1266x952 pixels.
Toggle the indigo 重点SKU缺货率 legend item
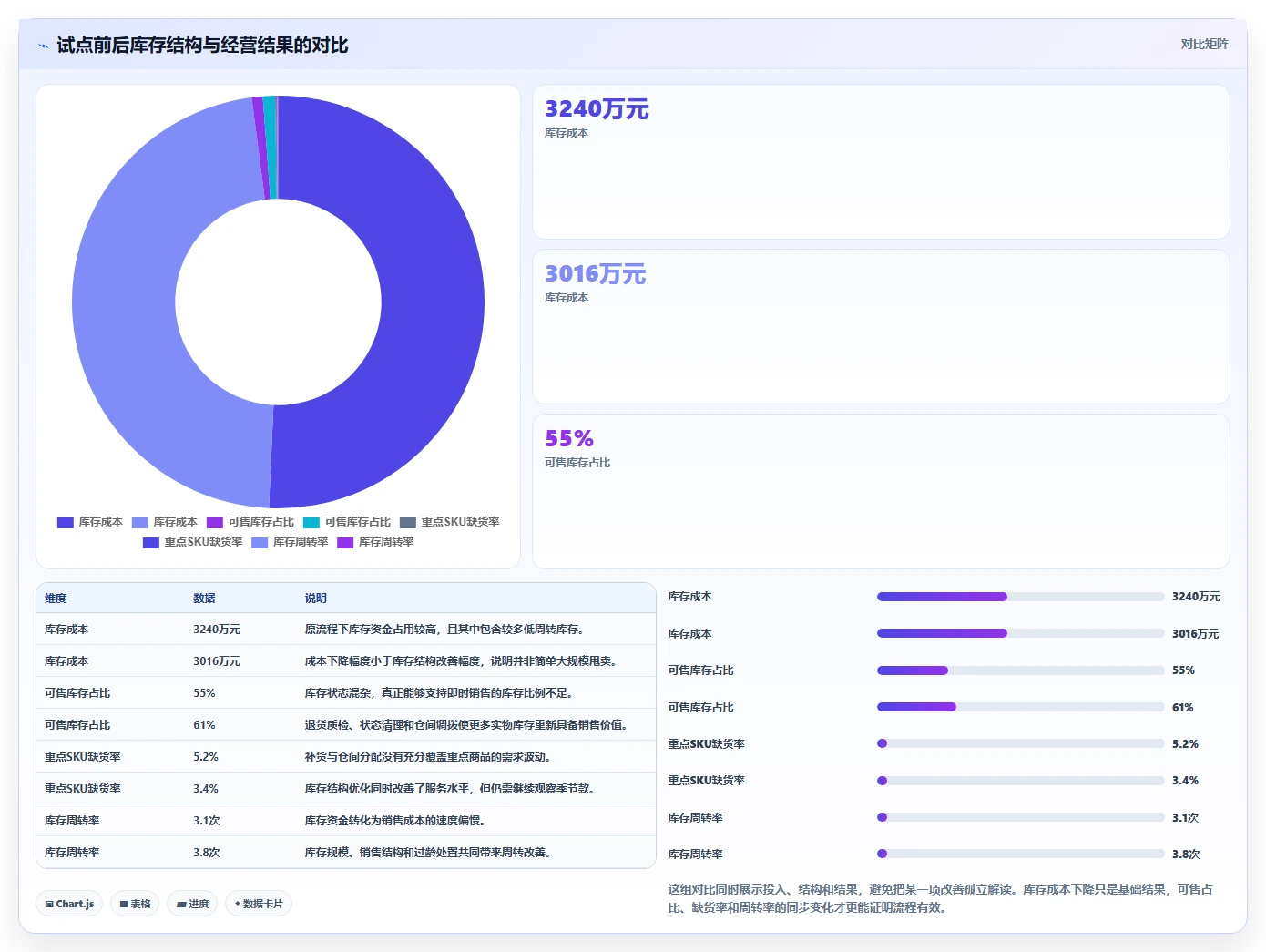(x=193, y=542)
